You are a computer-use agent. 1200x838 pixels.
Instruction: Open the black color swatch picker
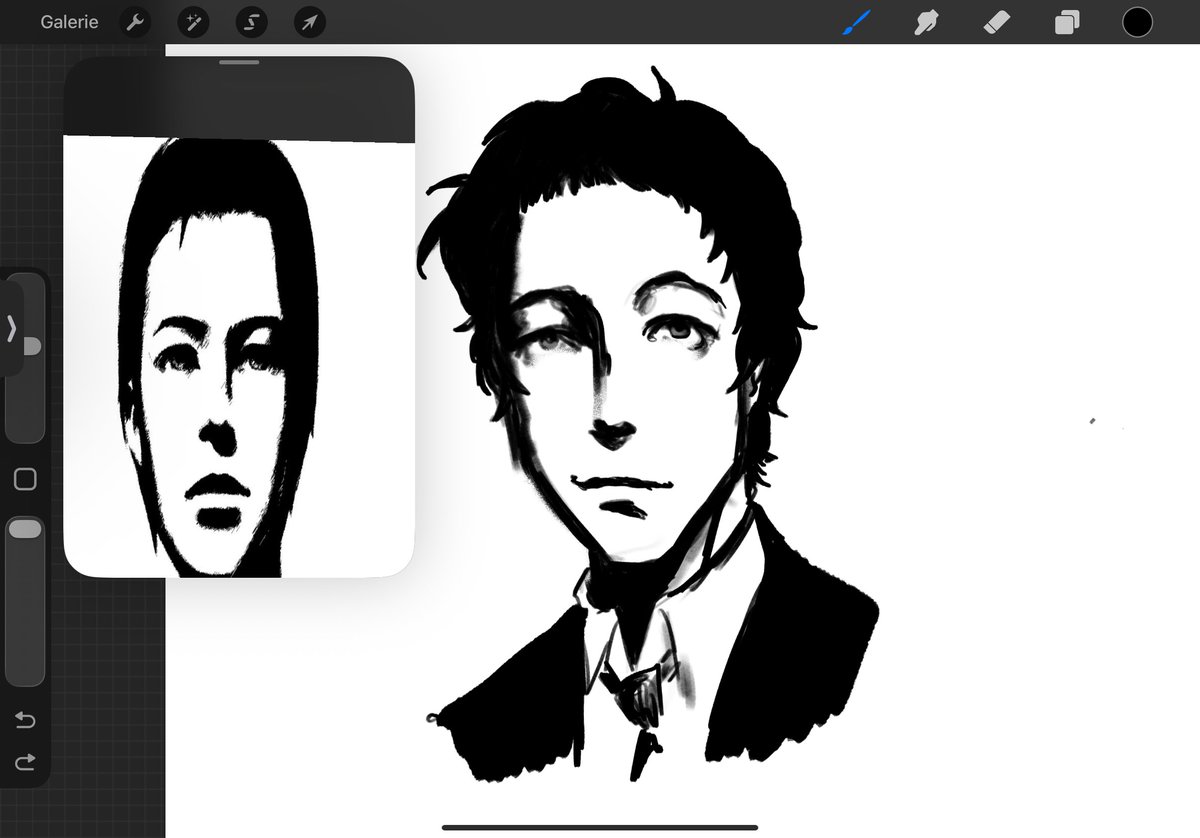coord(1137,22)
